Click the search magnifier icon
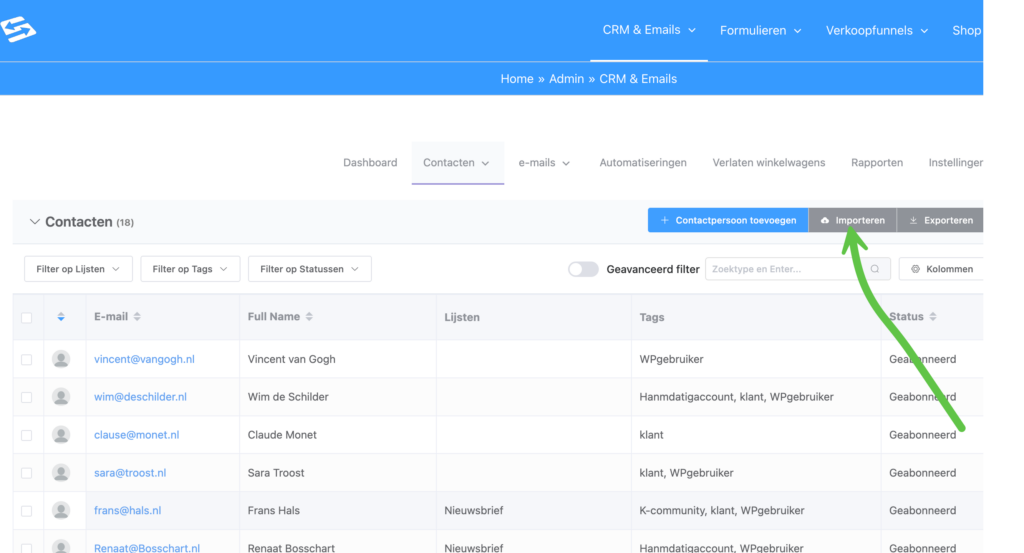The height and width of the screenshot is (553, 1024). 875,269
